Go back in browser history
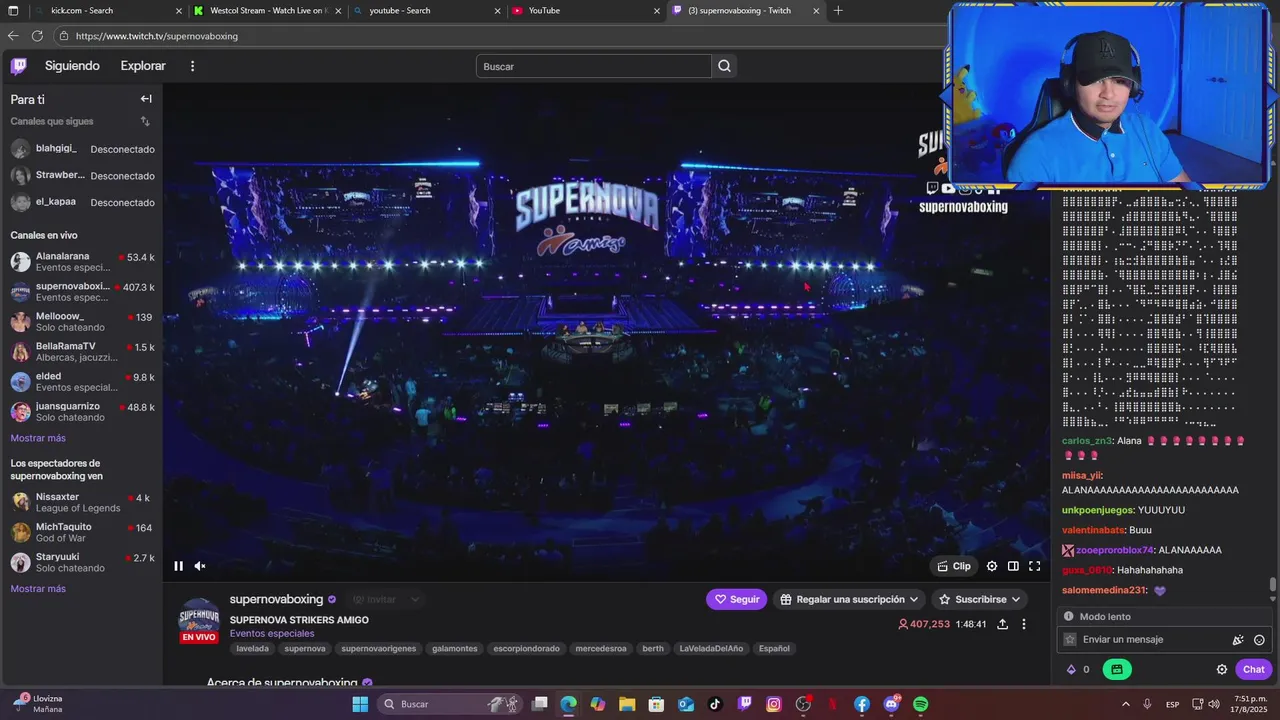Image resolution: width=1280 pixels, height=720 pixels. 13,36
